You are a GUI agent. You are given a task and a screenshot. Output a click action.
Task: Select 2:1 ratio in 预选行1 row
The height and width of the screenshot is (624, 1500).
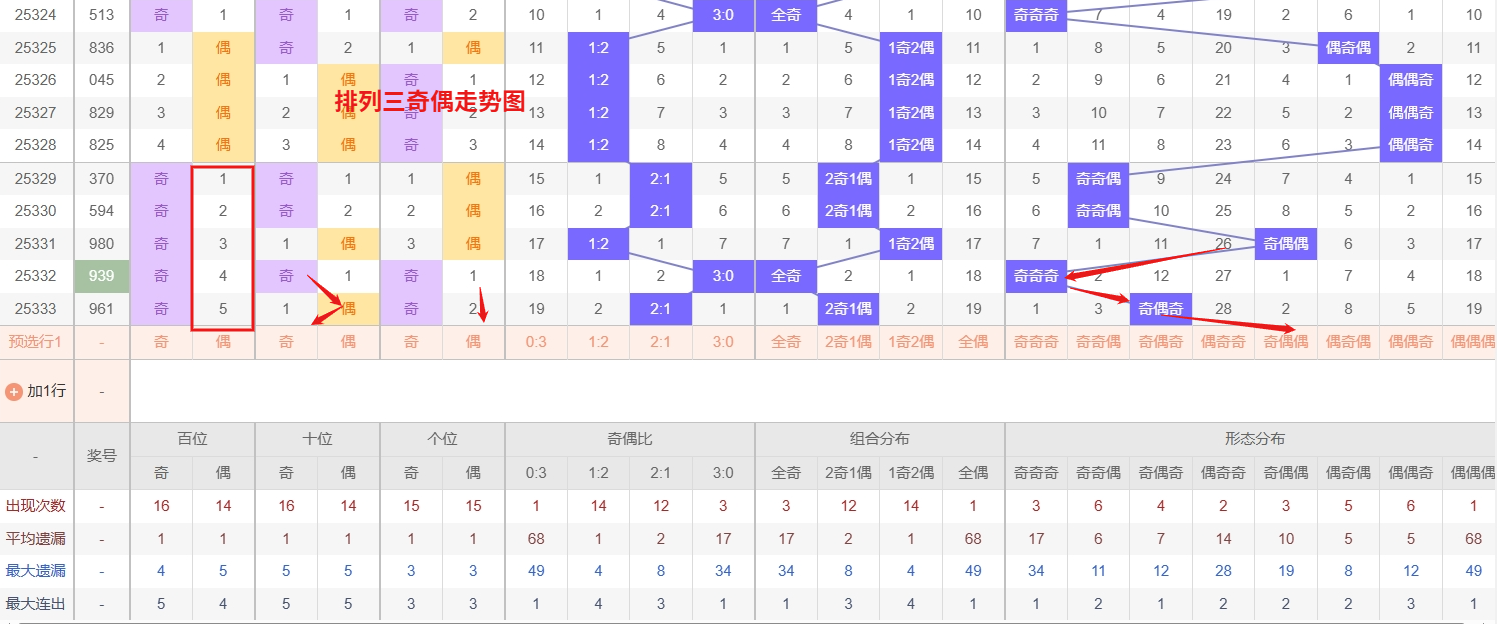click(661, 342)
